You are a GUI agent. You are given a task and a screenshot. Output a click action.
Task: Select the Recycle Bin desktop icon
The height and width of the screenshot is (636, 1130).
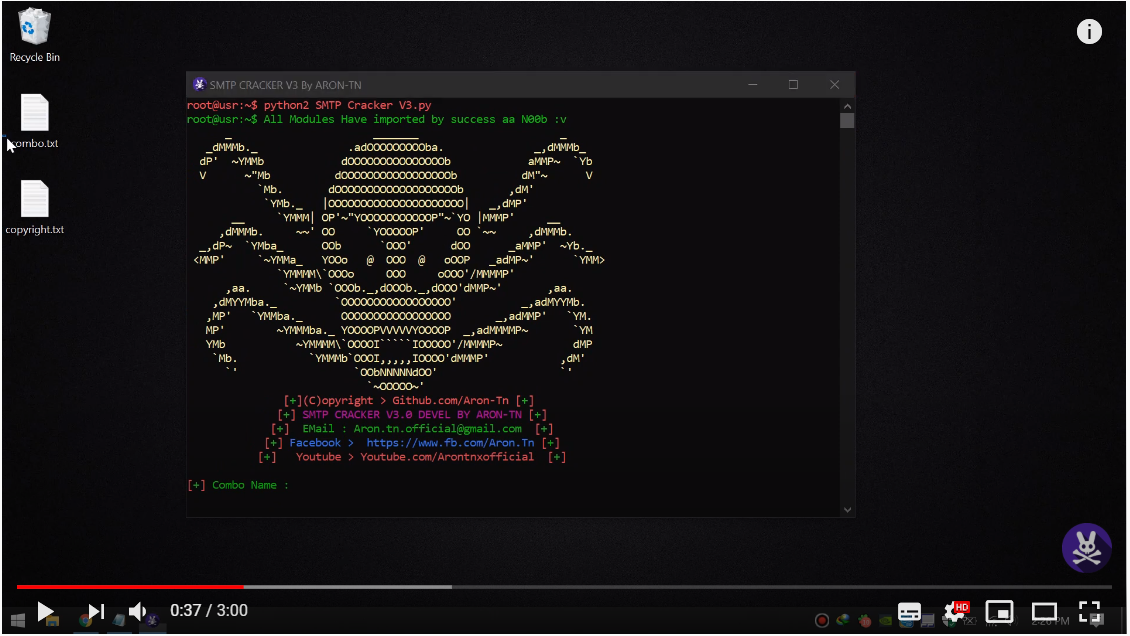pyautogui.click(x=34, y=35)
